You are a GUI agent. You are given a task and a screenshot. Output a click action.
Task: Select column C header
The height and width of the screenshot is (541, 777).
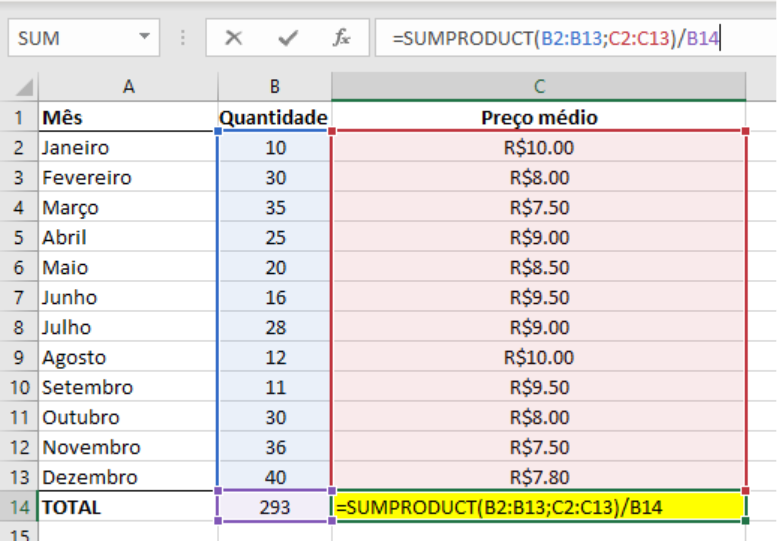(x=539, y=87)
